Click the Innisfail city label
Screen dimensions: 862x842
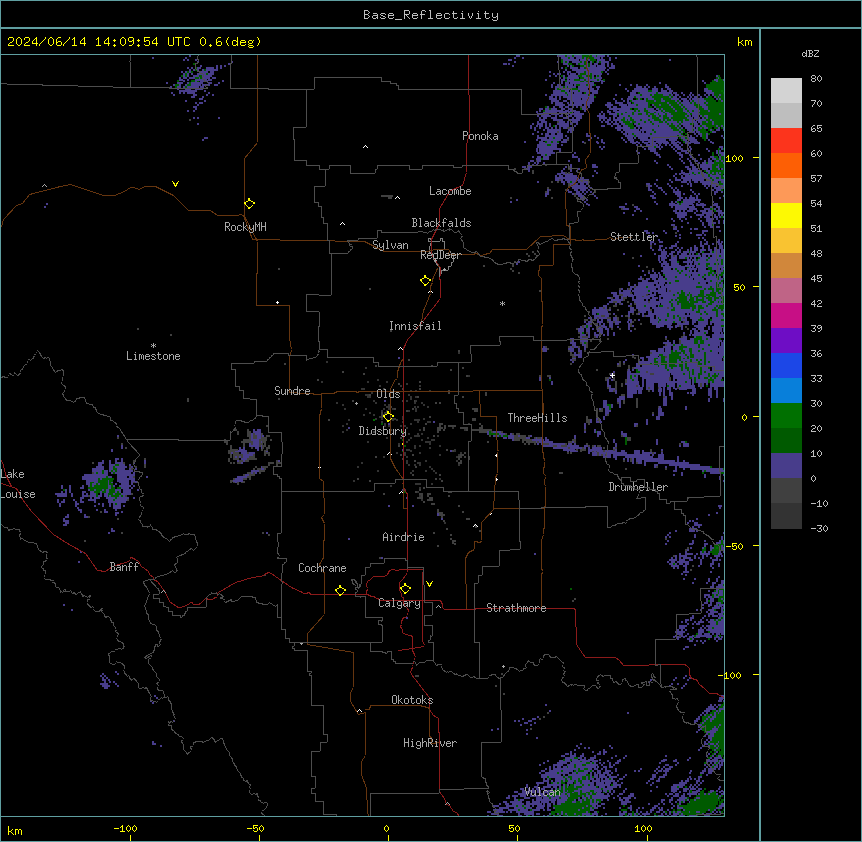(x=415, y=326)
